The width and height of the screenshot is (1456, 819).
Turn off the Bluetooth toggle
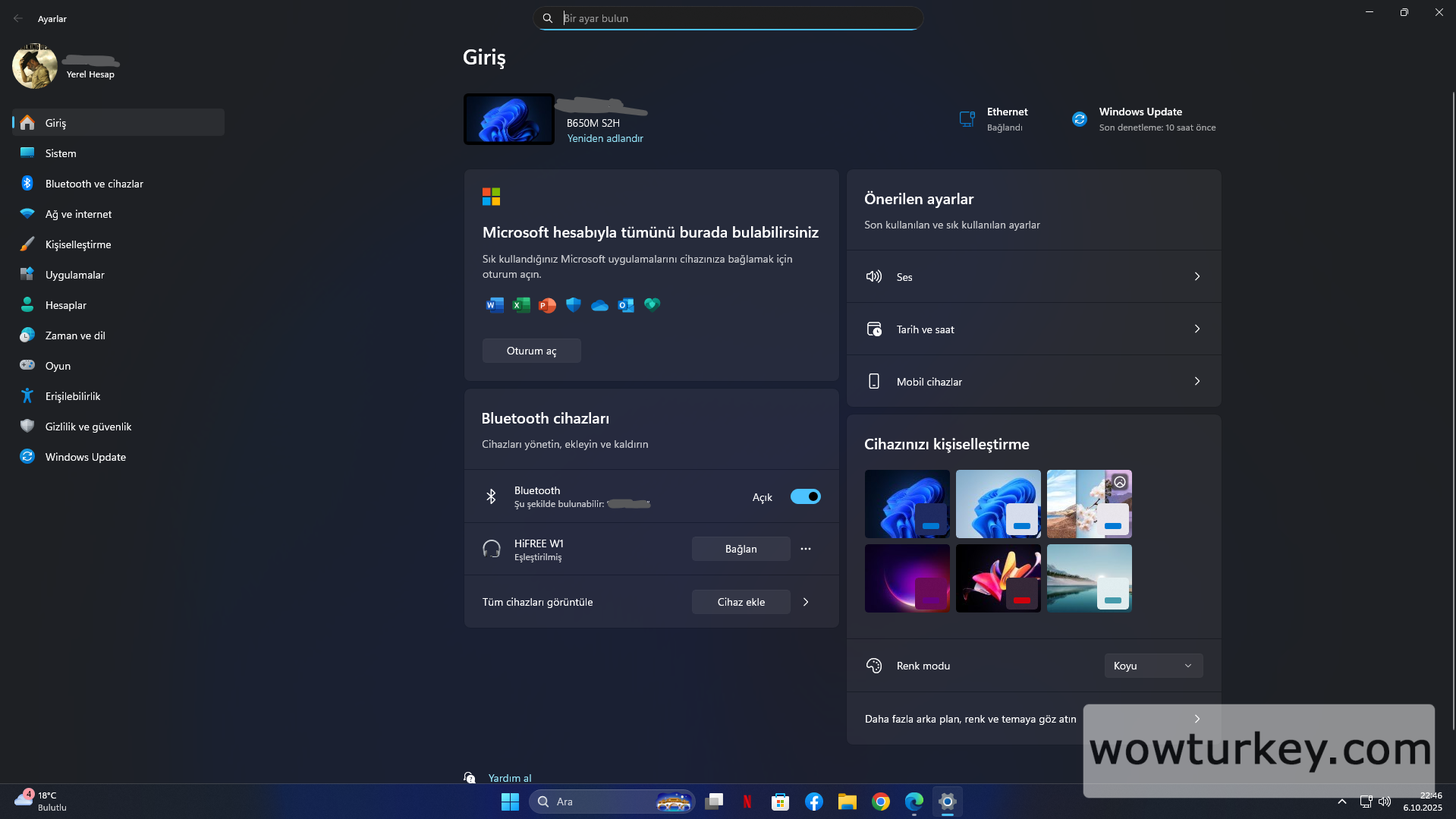coord(805,496)
